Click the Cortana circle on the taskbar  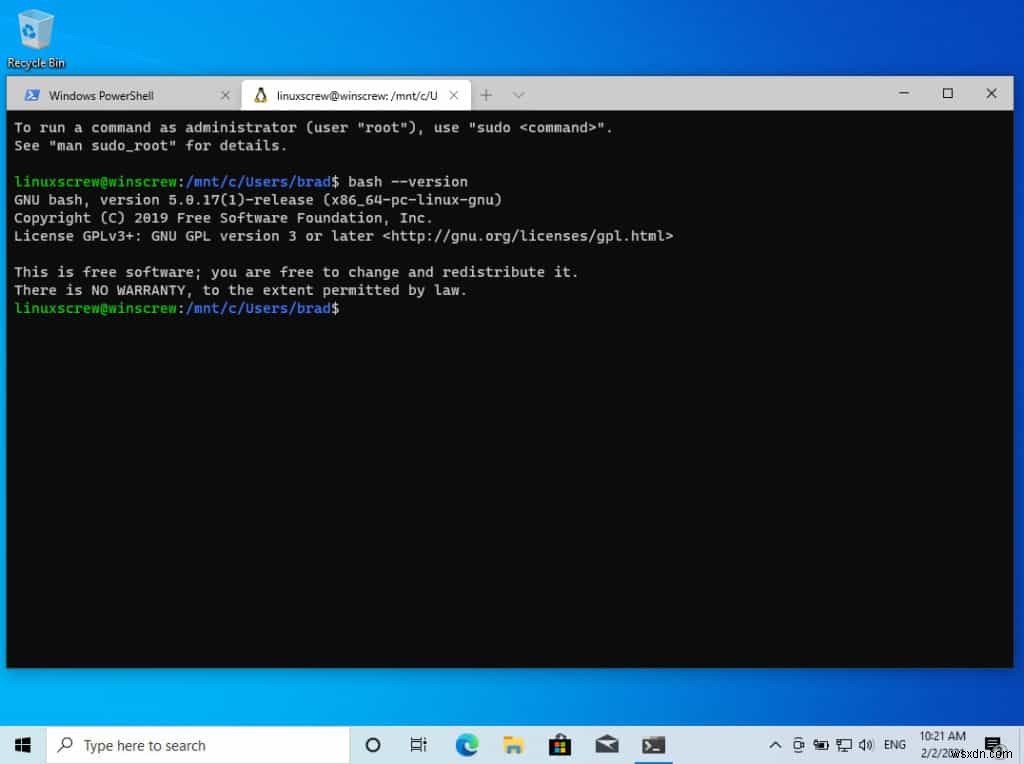point(372,744)
